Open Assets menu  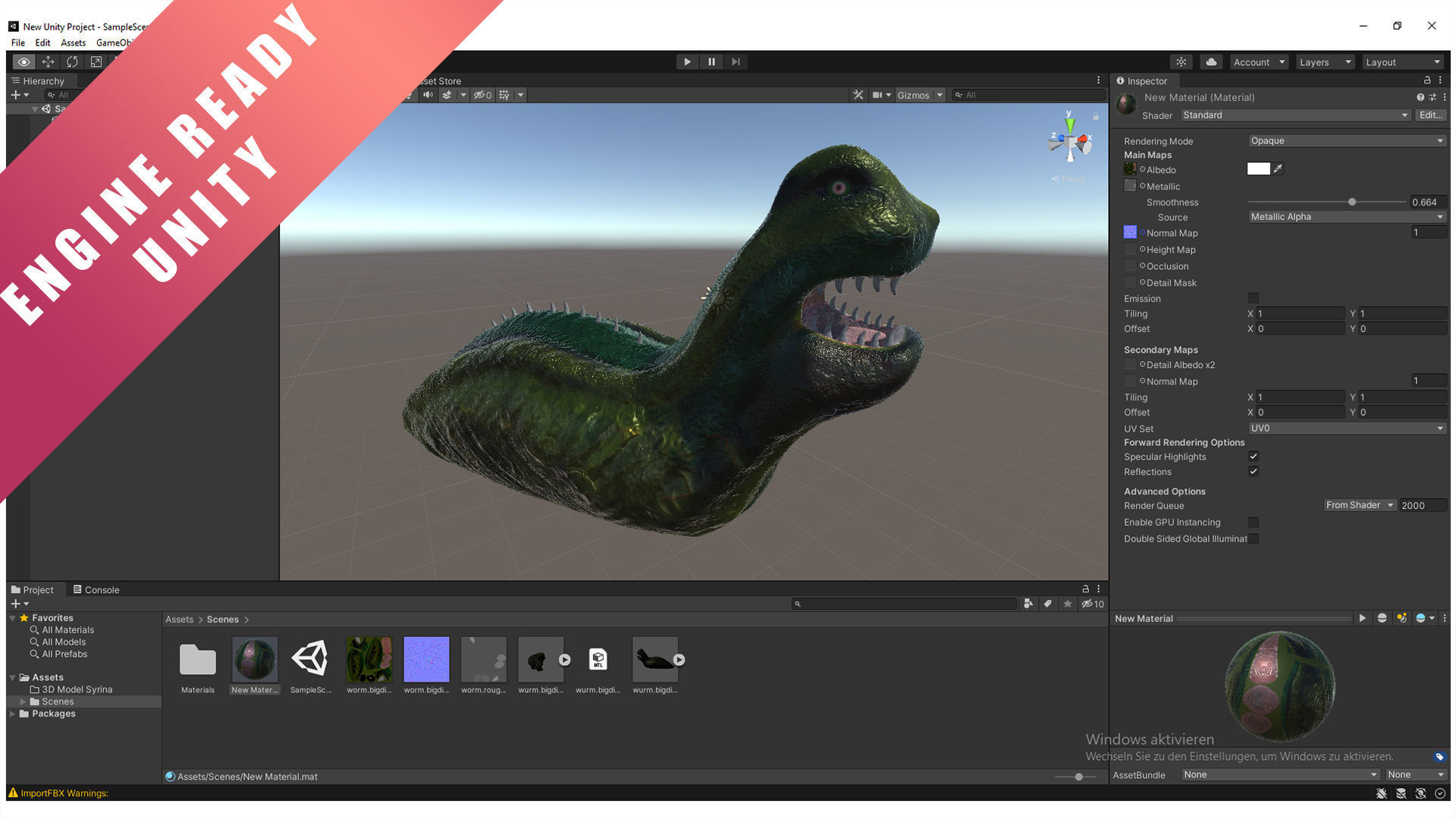74,42
